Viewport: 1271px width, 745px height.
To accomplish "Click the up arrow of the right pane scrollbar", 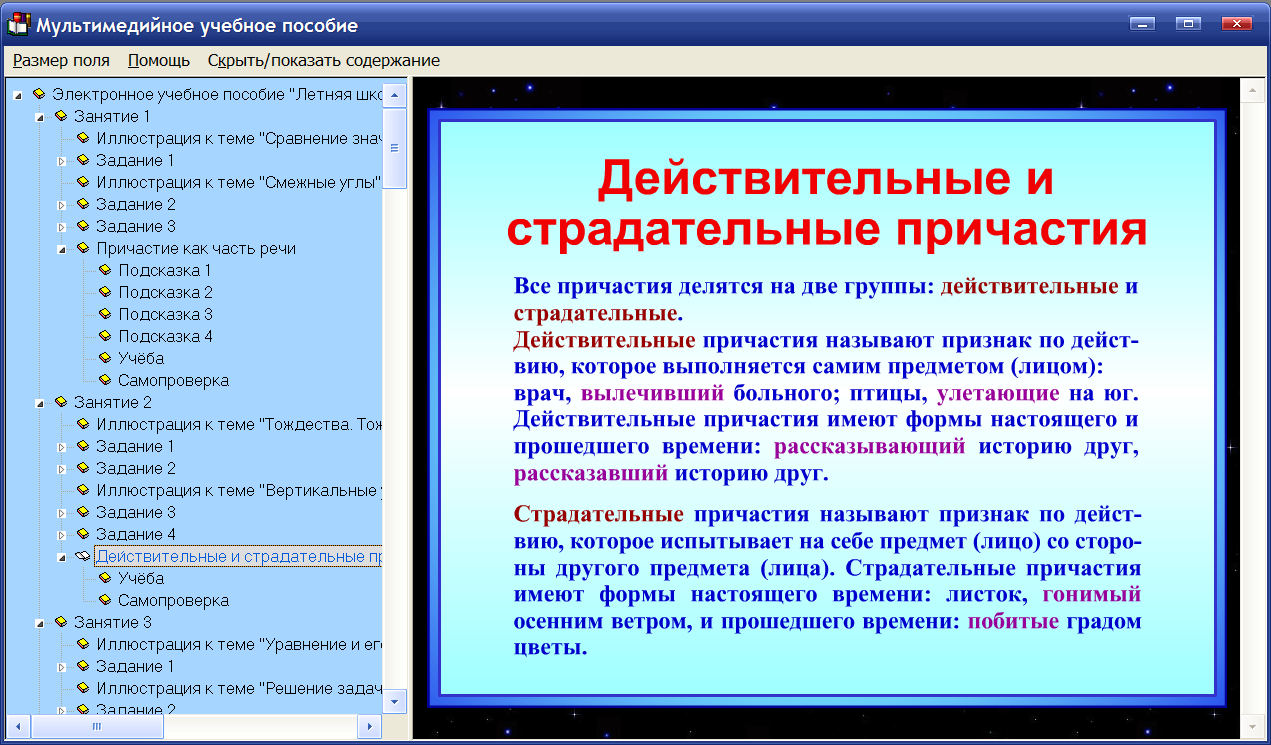I will 1253,90.
